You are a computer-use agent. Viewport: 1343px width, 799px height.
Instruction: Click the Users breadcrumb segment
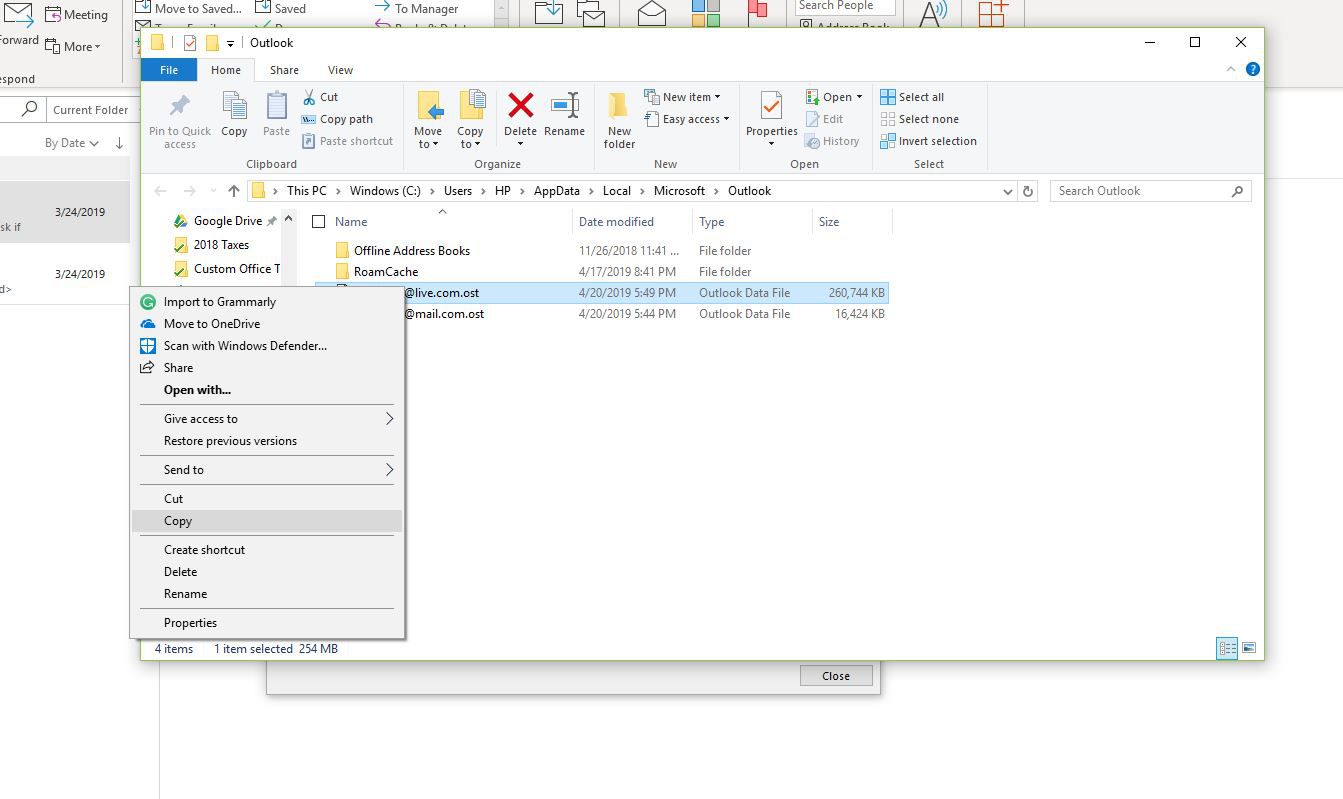[457, 191]
